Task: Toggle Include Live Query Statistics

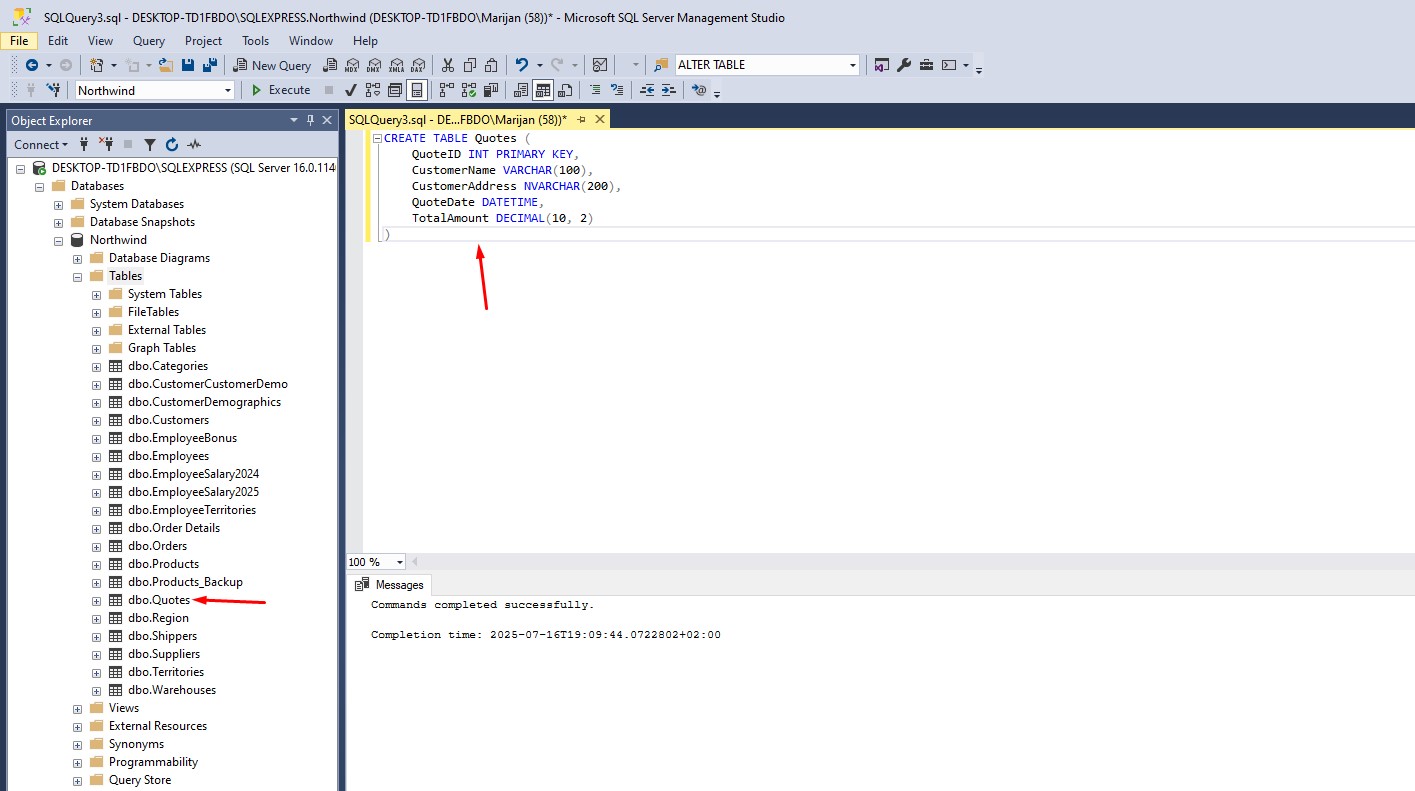Action: [469, 90]
